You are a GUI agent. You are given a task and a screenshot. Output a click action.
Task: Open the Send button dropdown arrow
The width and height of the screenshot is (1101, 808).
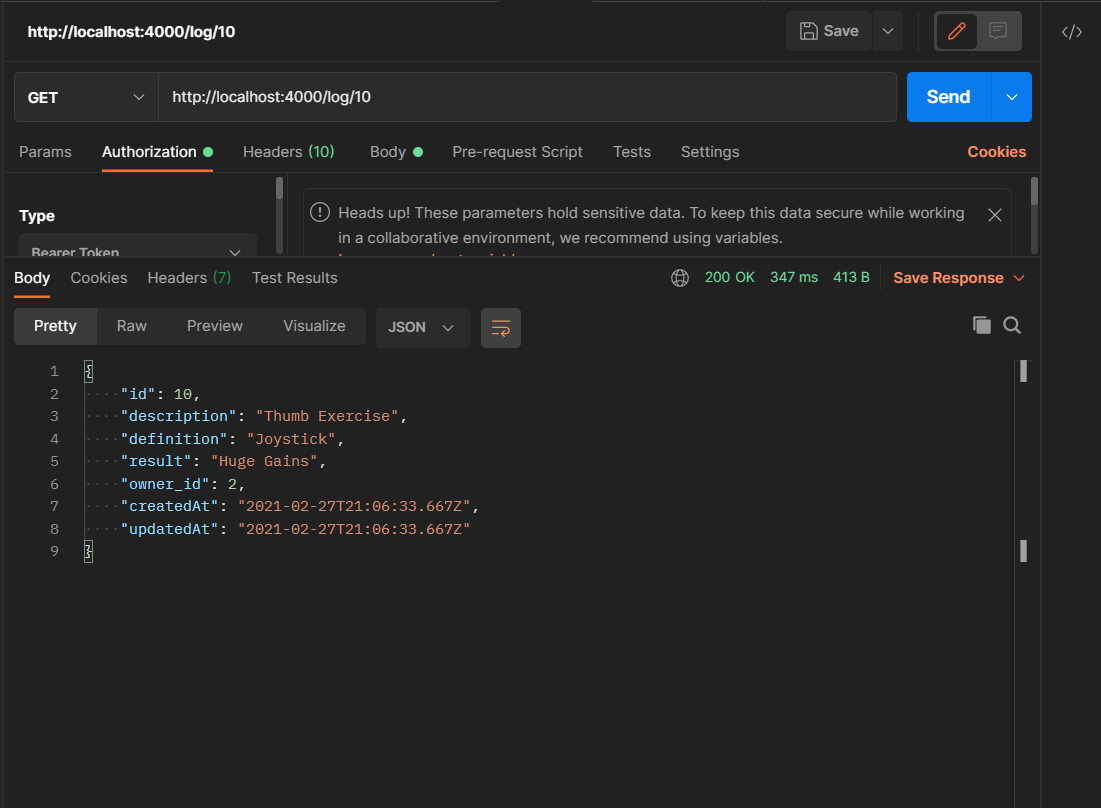(x=1011, y=96)
